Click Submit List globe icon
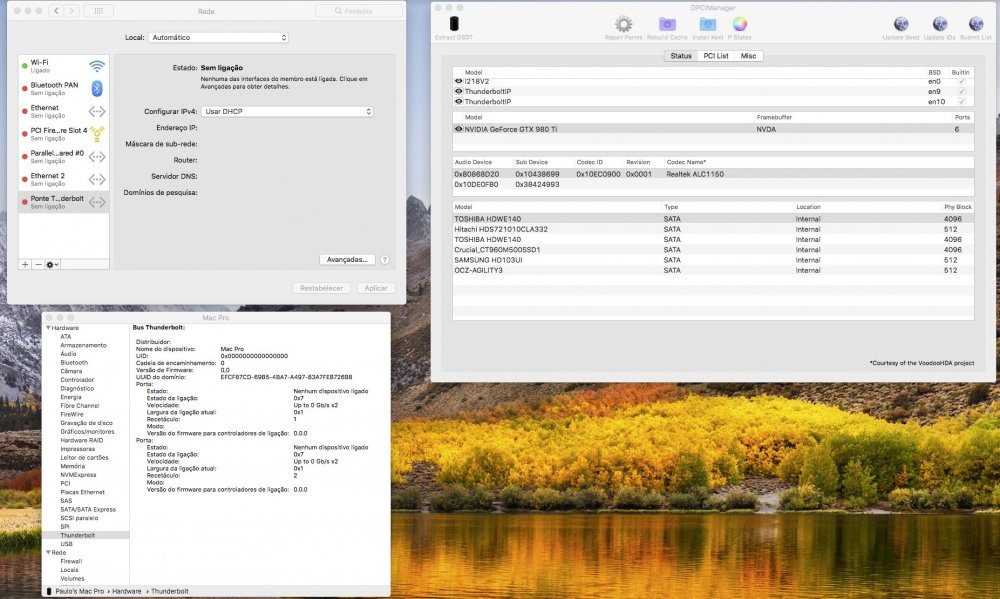This screenshot has height=599, width=1000. 976,24
